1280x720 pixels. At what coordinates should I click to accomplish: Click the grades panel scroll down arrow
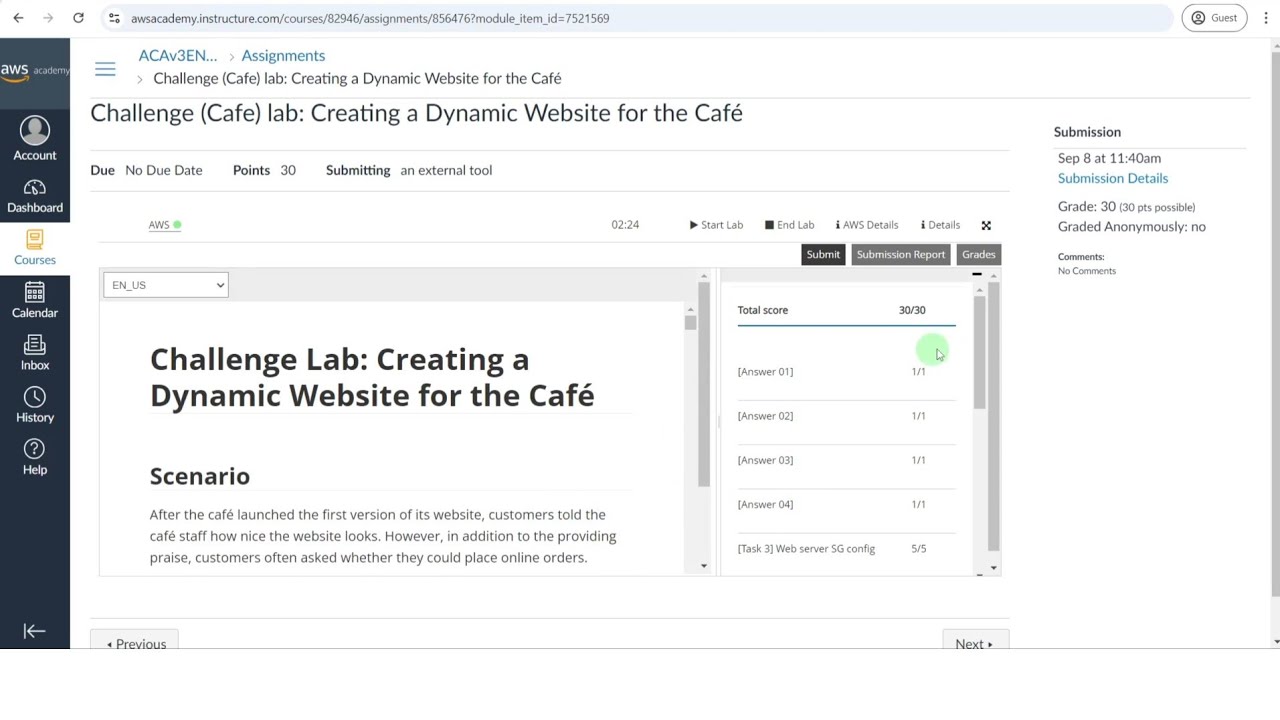(993, 567)
